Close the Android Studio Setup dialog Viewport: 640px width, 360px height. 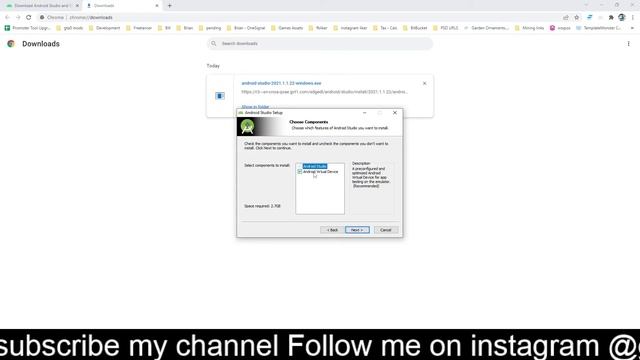click(x=395, y=113)
